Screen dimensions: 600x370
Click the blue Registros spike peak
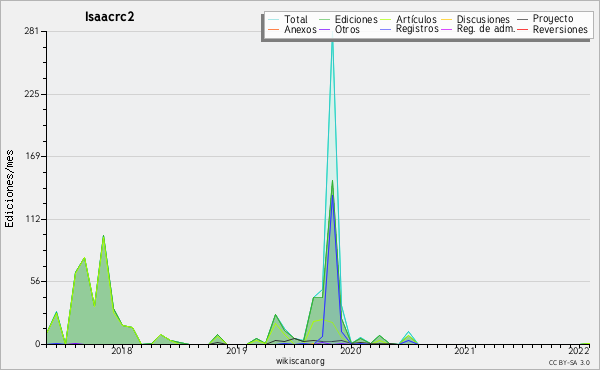pos(333,196)
